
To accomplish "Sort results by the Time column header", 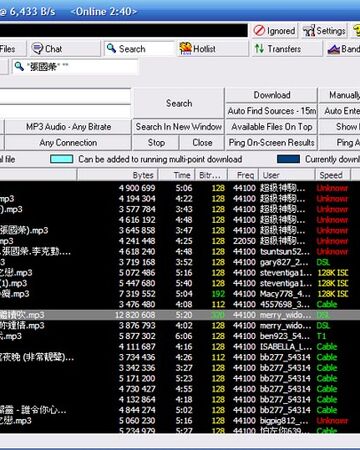I will tap(177, 175).
